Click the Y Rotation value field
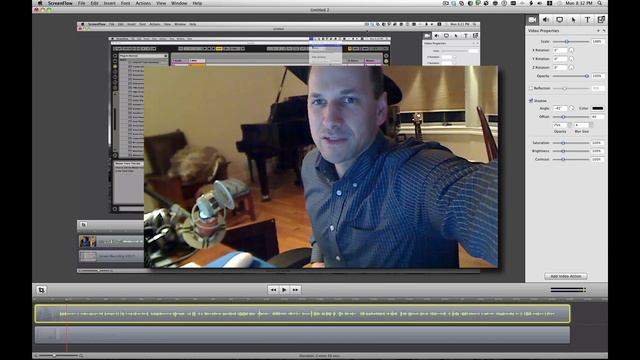 [560, 59]
